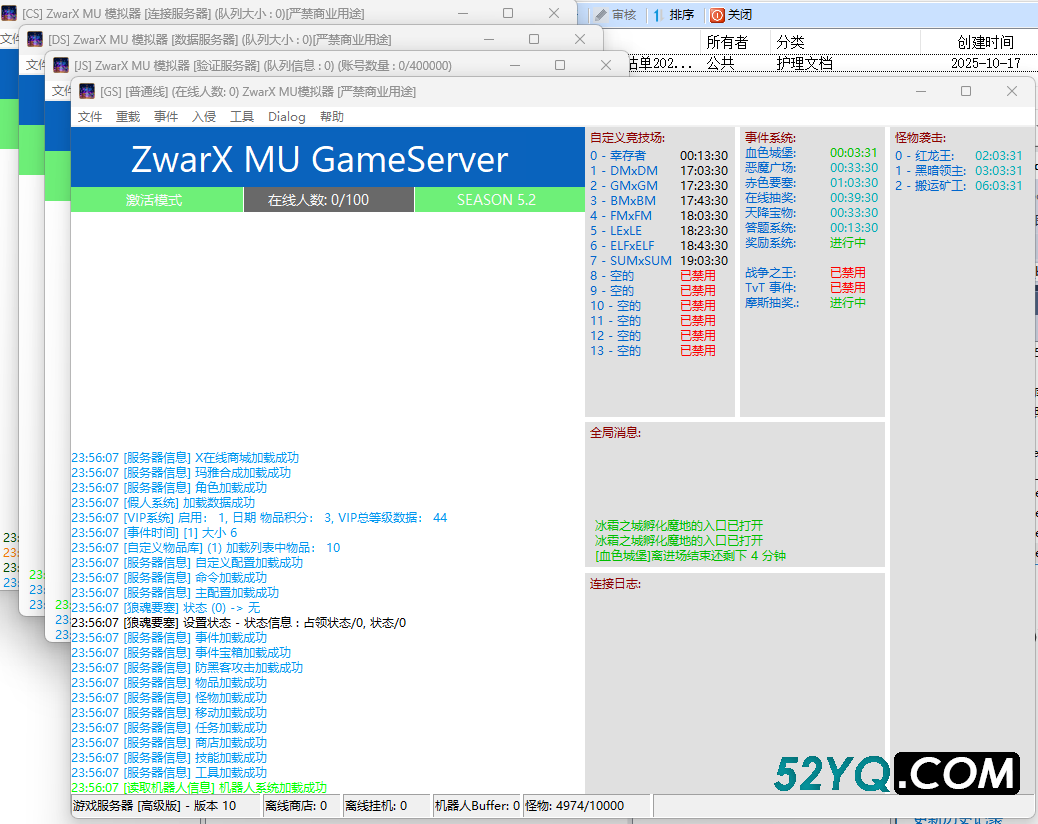
Task: Click the 审核 toolbar button in background window
Action: pyautogui.click(x=616, y=15)
